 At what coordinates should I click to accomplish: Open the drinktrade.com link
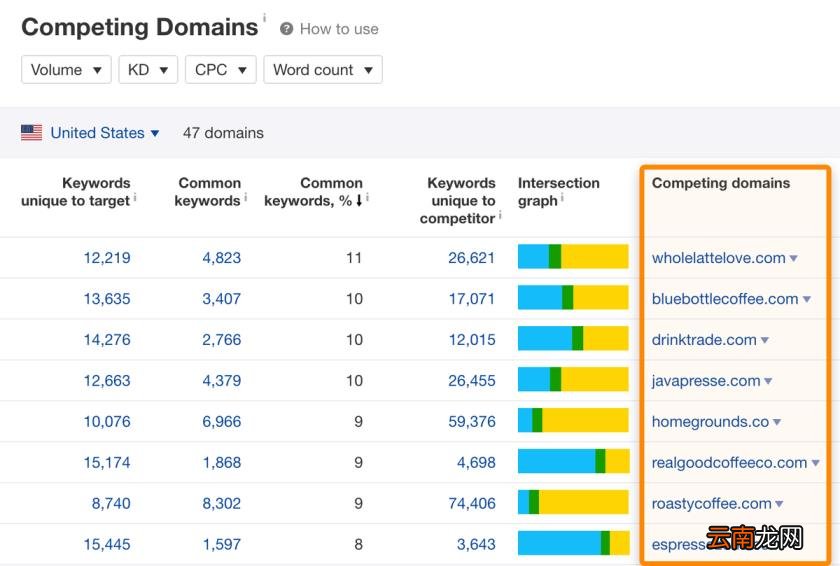704,339
